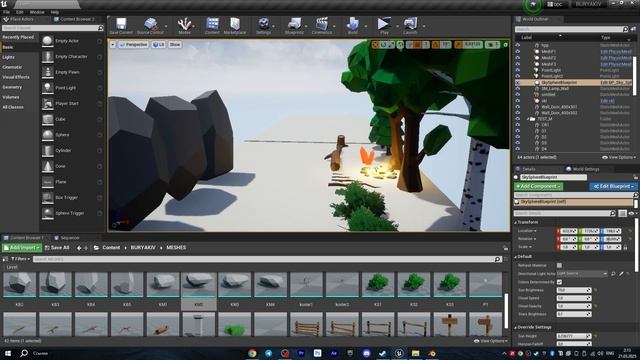Viewport: 640px width, 360px height.
Task: Open the Source Control toolbar icon
Action: pos(150,24)
